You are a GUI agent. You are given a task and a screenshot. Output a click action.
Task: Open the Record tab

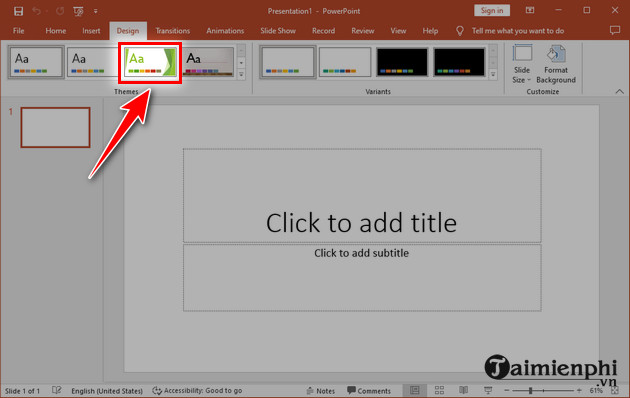(x=323, y=31)
